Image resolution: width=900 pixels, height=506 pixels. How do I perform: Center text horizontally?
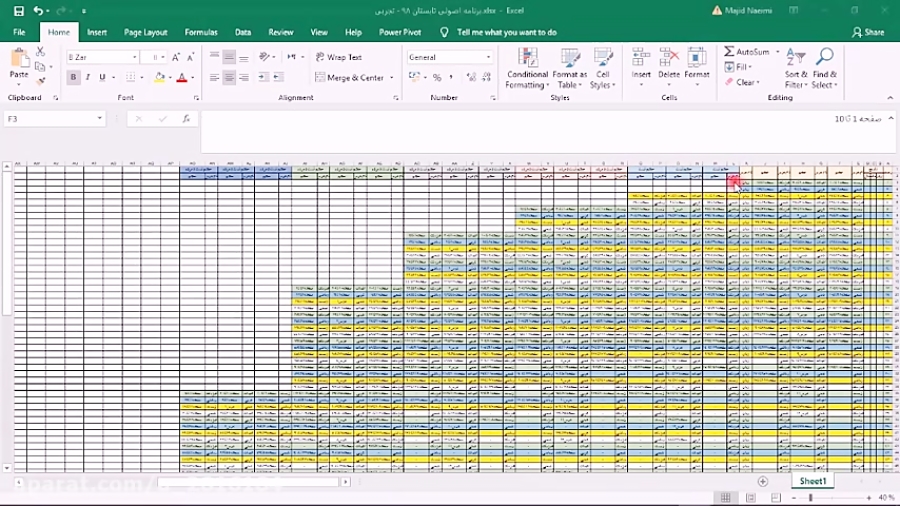(x=229, y=77)
